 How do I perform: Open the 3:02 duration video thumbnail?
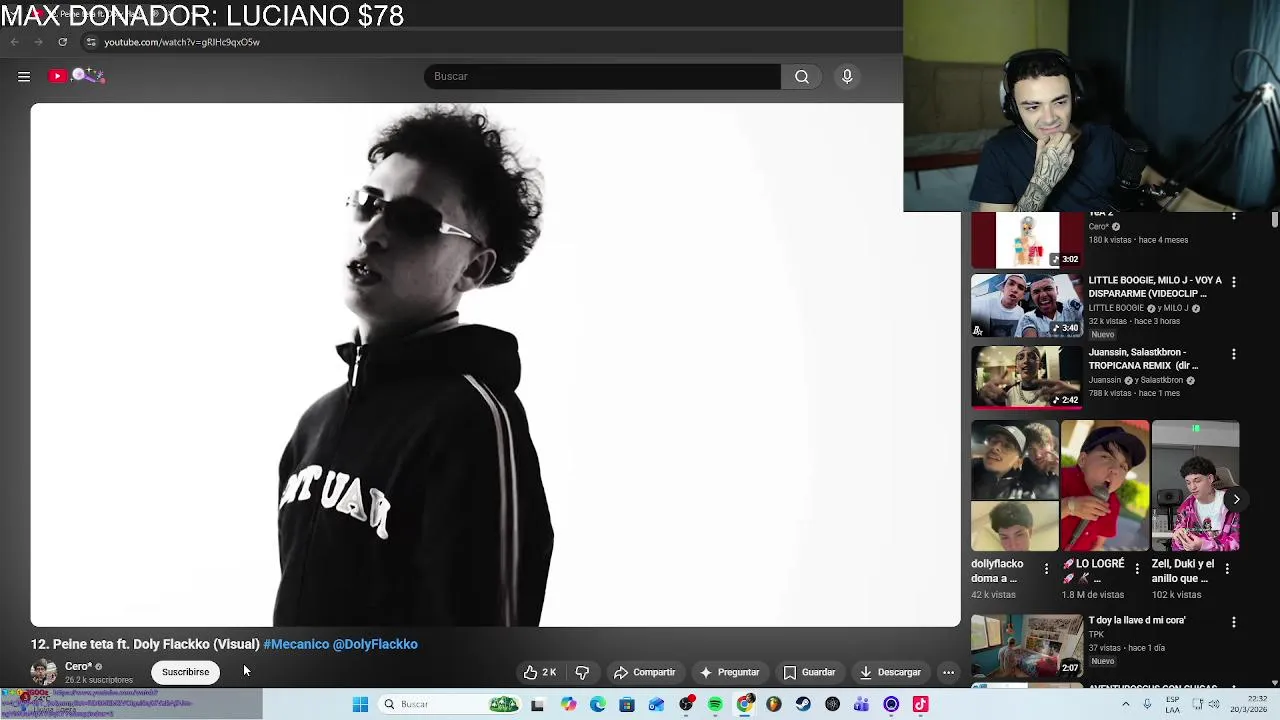[x=1027, y=240]
